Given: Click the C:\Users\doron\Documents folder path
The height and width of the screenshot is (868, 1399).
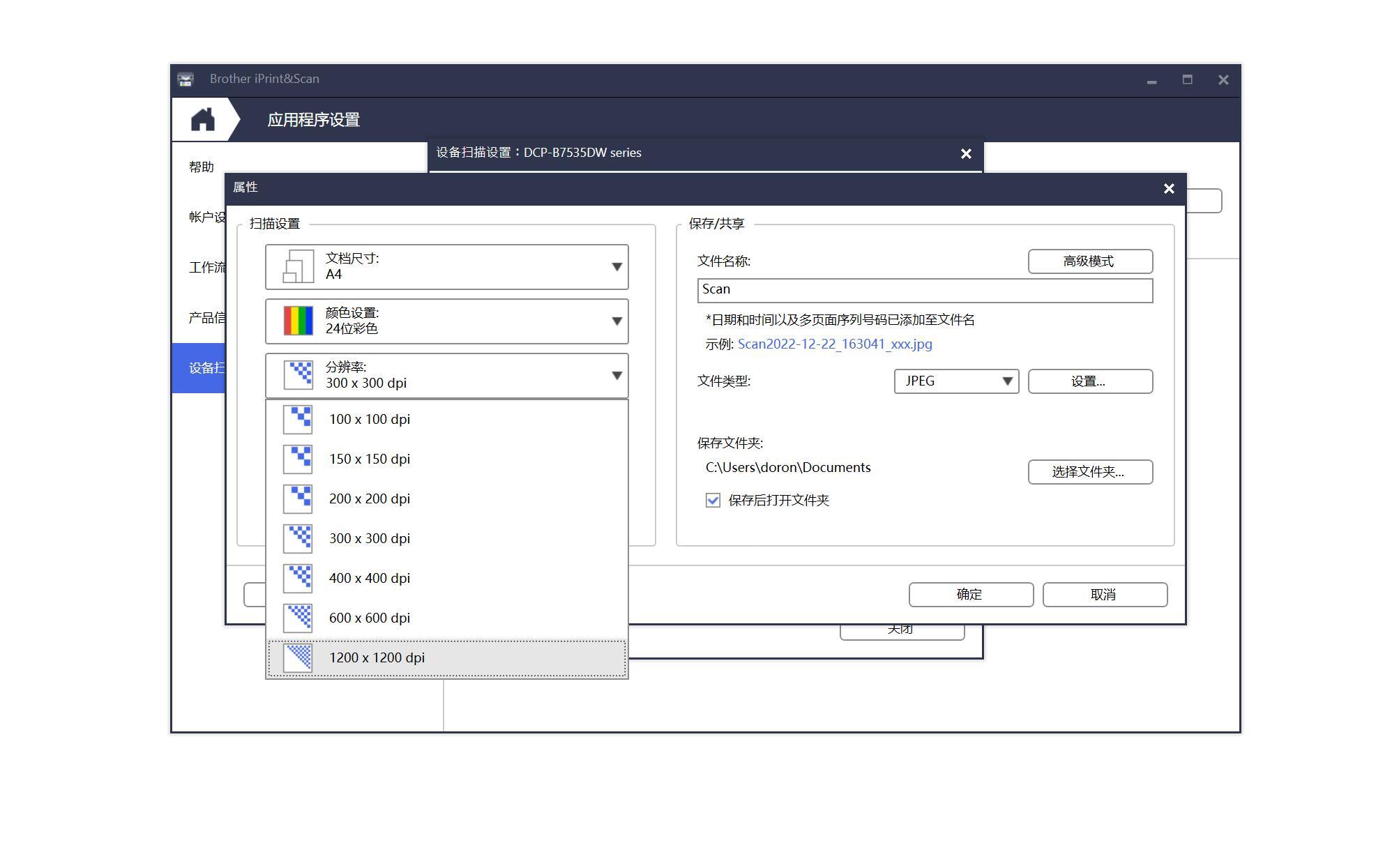Looking at the screenshot, I should 788,468.
